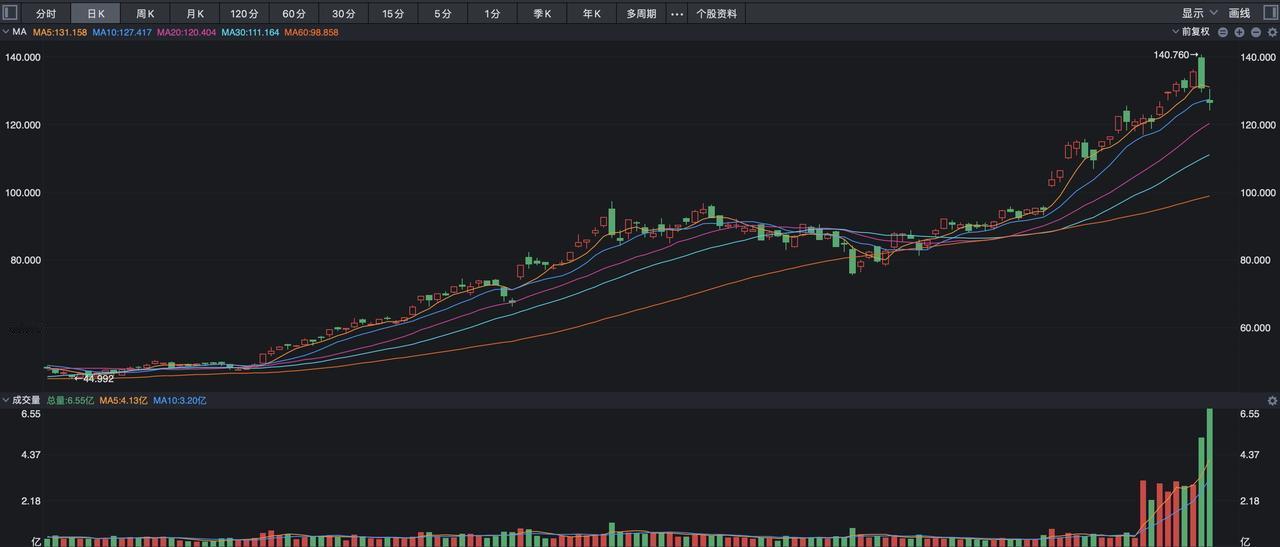The width and height of the screenshot is (1280, 547).
Task: Select the 1分 period tab
Action: pos(492,14)
